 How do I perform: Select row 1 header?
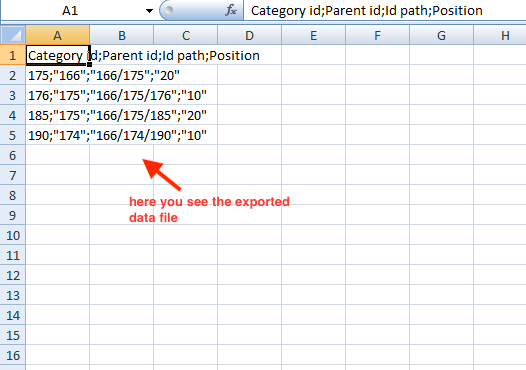pyautogui.click(x=13, y=55)
